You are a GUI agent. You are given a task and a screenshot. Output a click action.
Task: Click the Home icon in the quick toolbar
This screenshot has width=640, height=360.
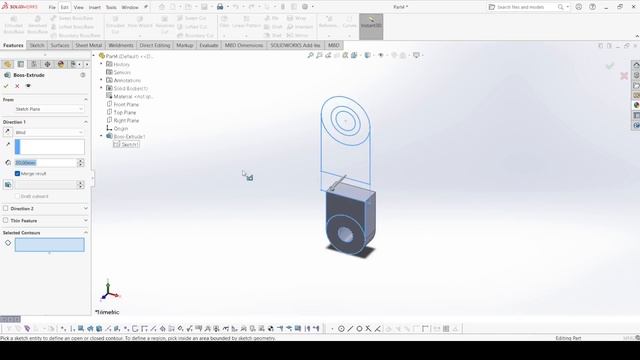[162, 7]
